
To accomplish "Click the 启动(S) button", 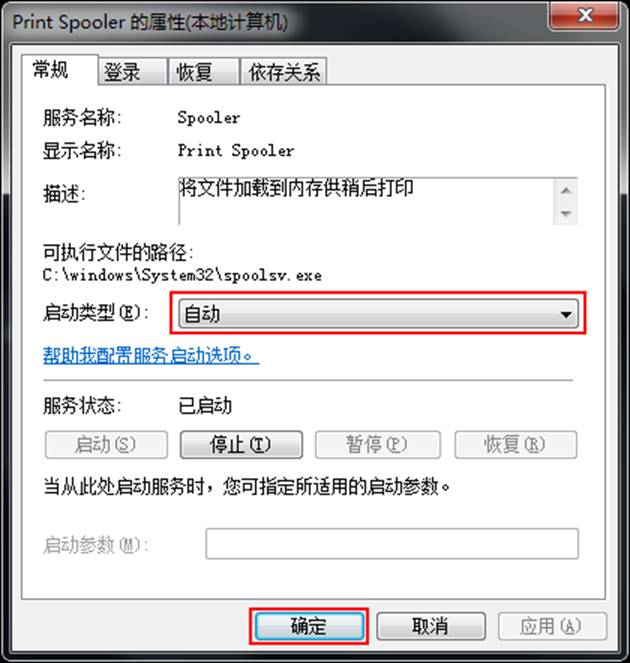I will point(106,444).
